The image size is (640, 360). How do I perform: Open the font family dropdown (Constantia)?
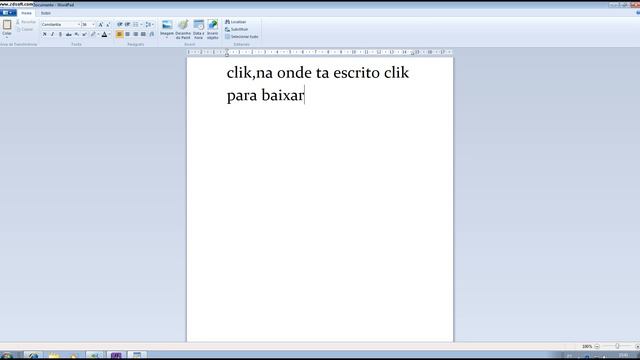79,24
